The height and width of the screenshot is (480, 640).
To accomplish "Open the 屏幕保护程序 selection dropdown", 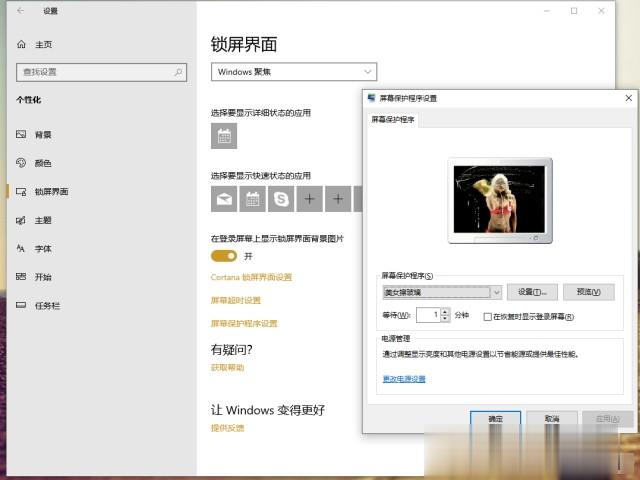I will click(x=442, y=292).
